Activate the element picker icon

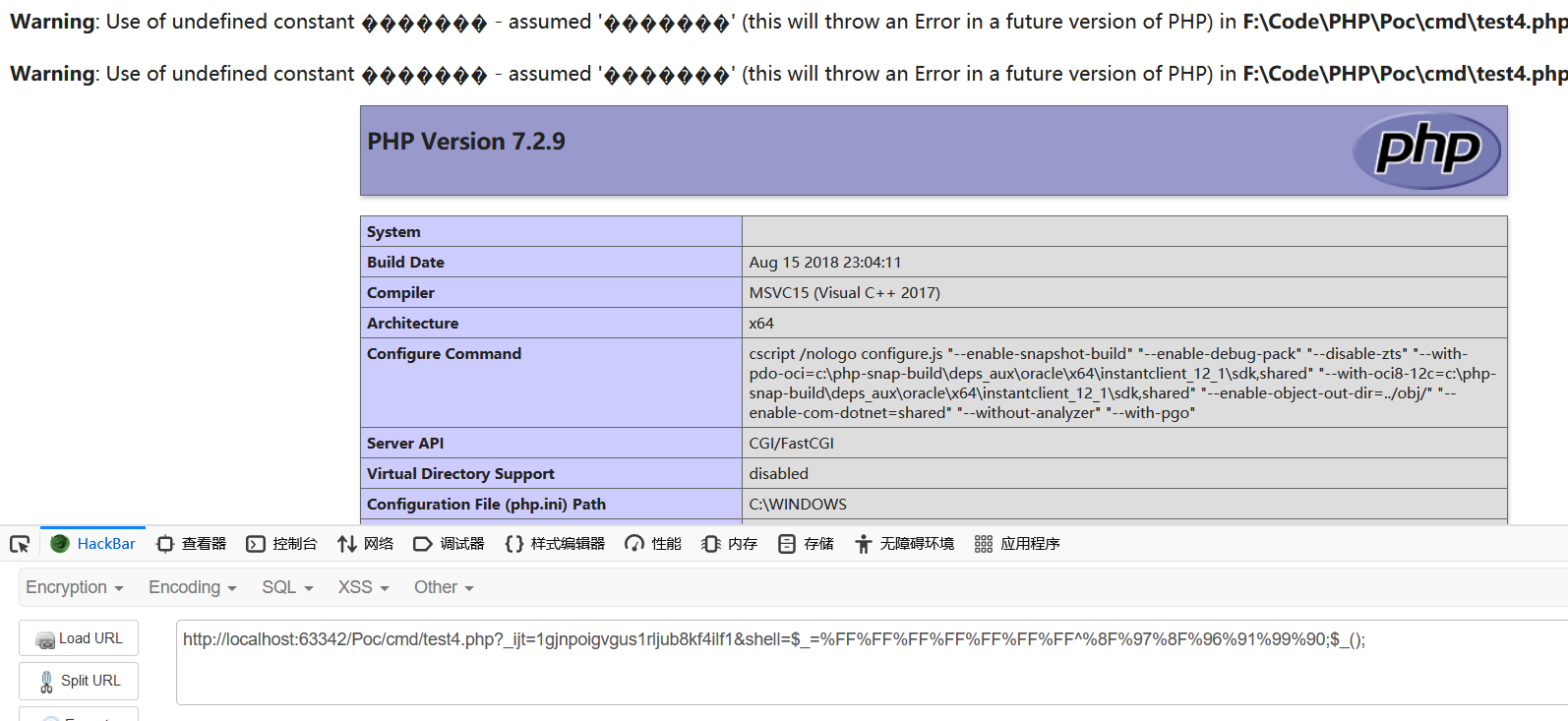coord(20,544)
